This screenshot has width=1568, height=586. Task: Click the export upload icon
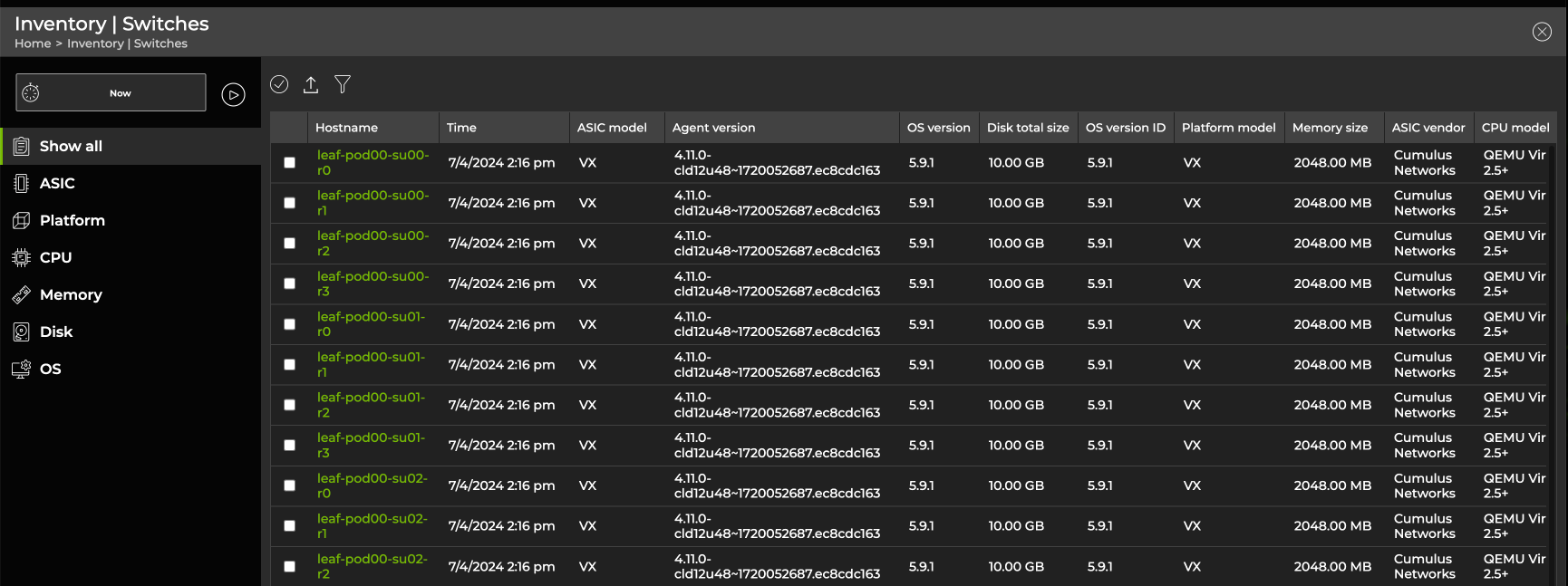311,84
